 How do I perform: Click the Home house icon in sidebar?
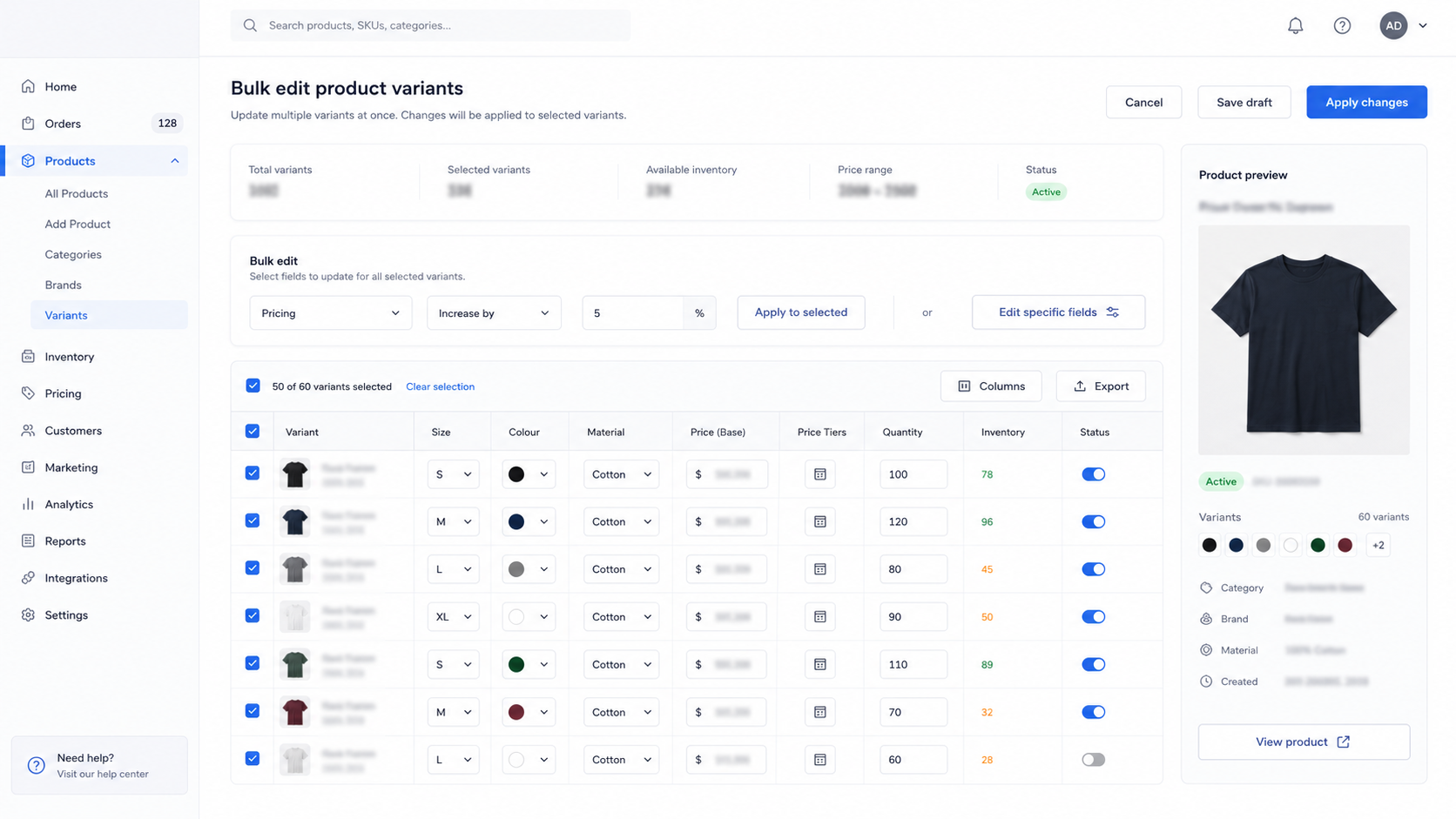28,86
